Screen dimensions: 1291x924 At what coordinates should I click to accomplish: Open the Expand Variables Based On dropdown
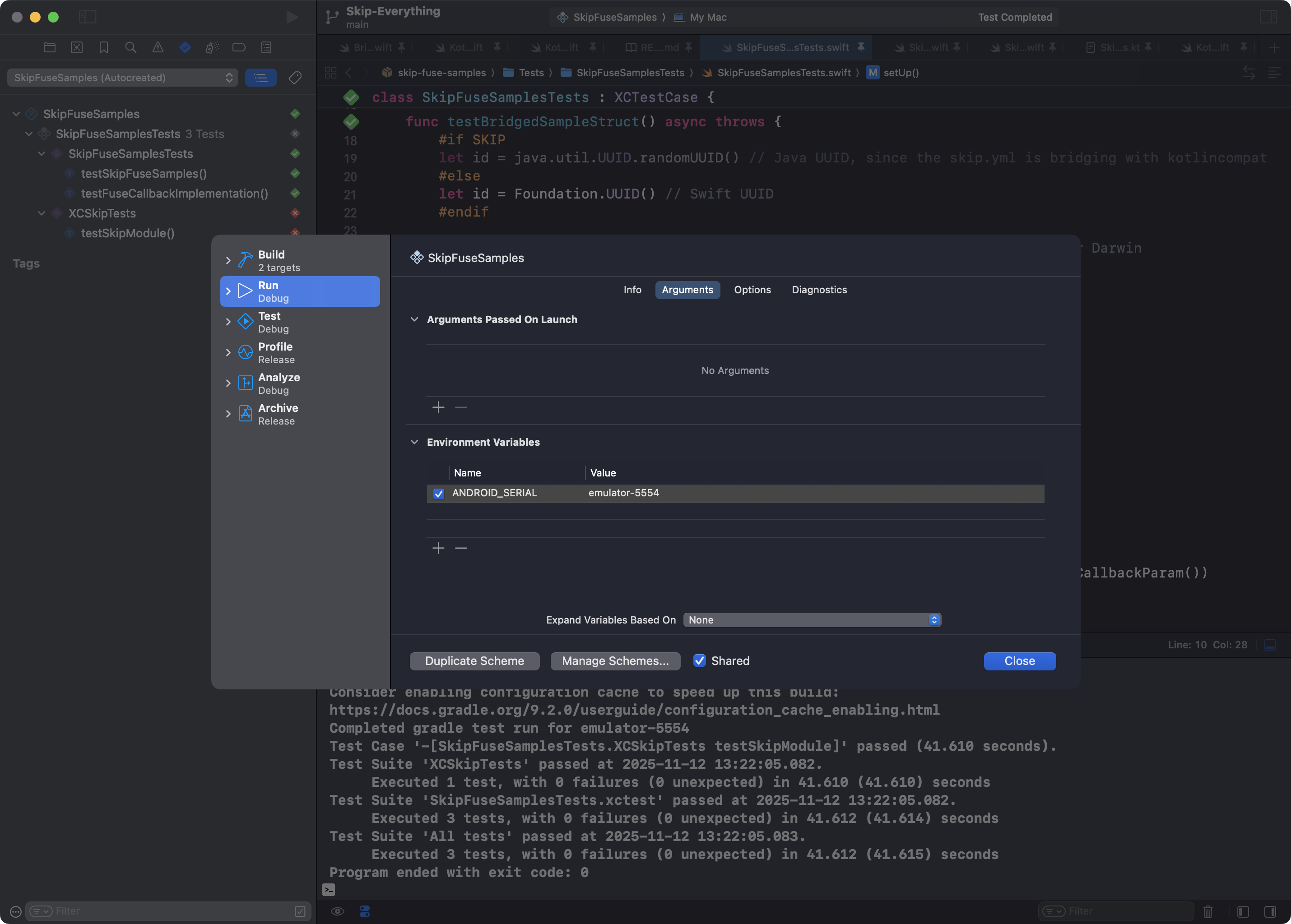(812, 619)
